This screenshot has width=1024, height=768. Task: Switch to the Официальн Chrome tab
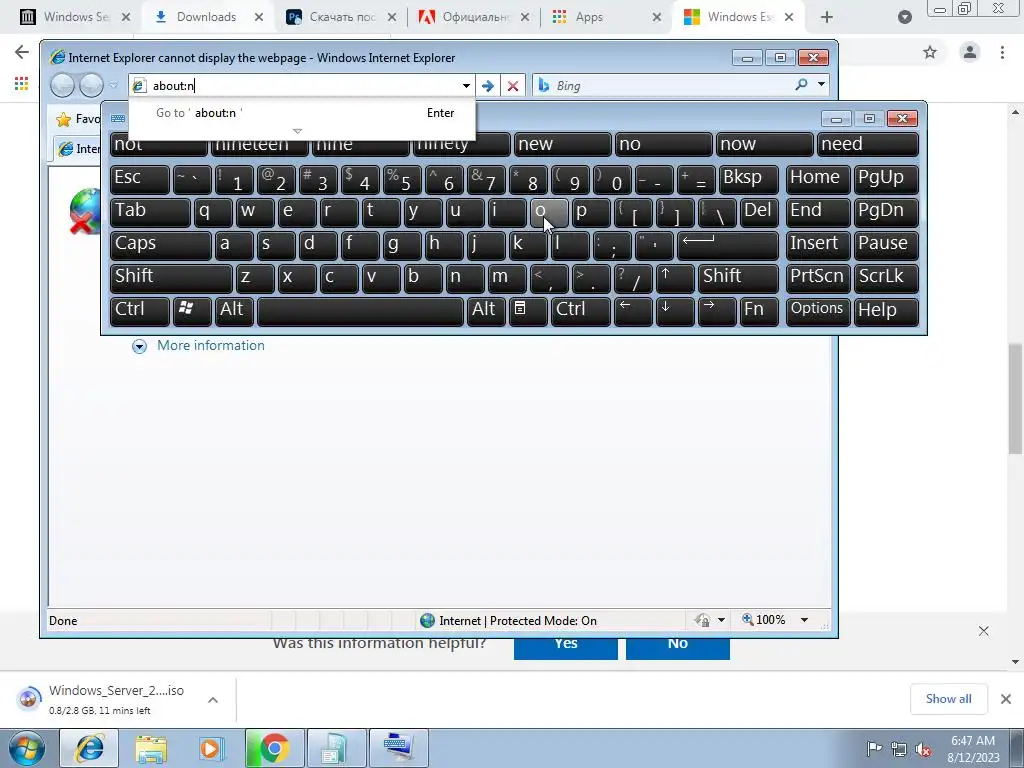point(474,17)
